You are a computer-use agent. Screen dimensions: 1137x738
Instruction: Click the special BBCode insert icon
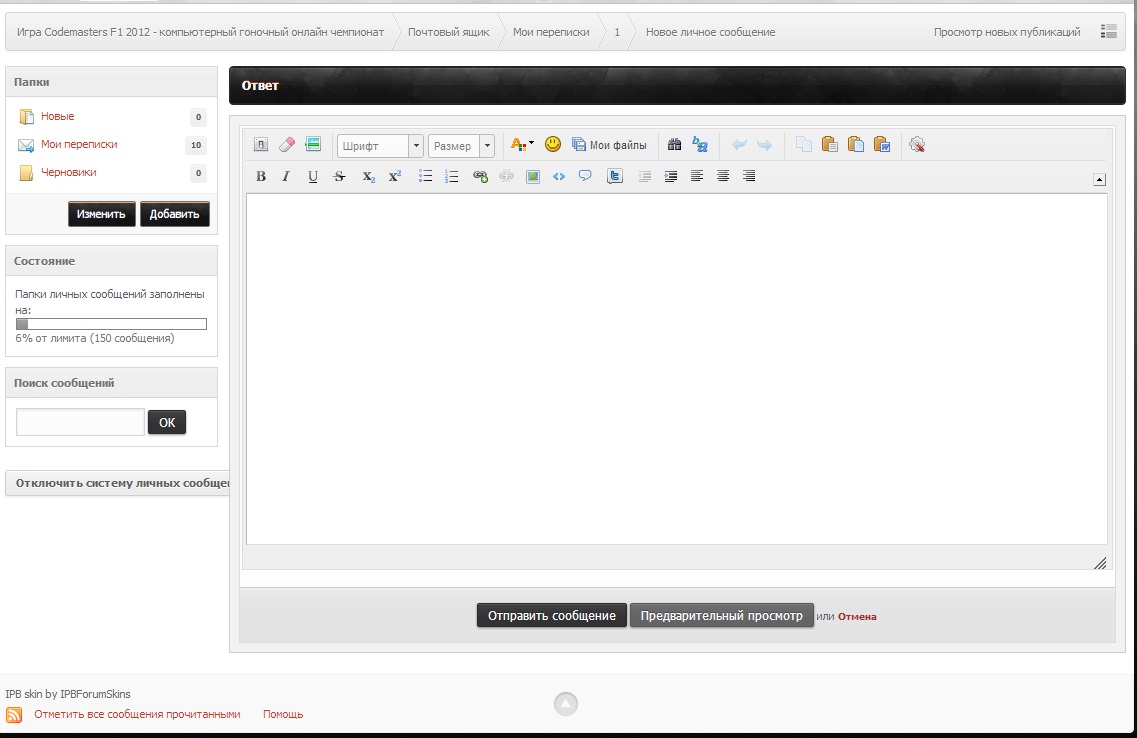(x=313, y=144)
